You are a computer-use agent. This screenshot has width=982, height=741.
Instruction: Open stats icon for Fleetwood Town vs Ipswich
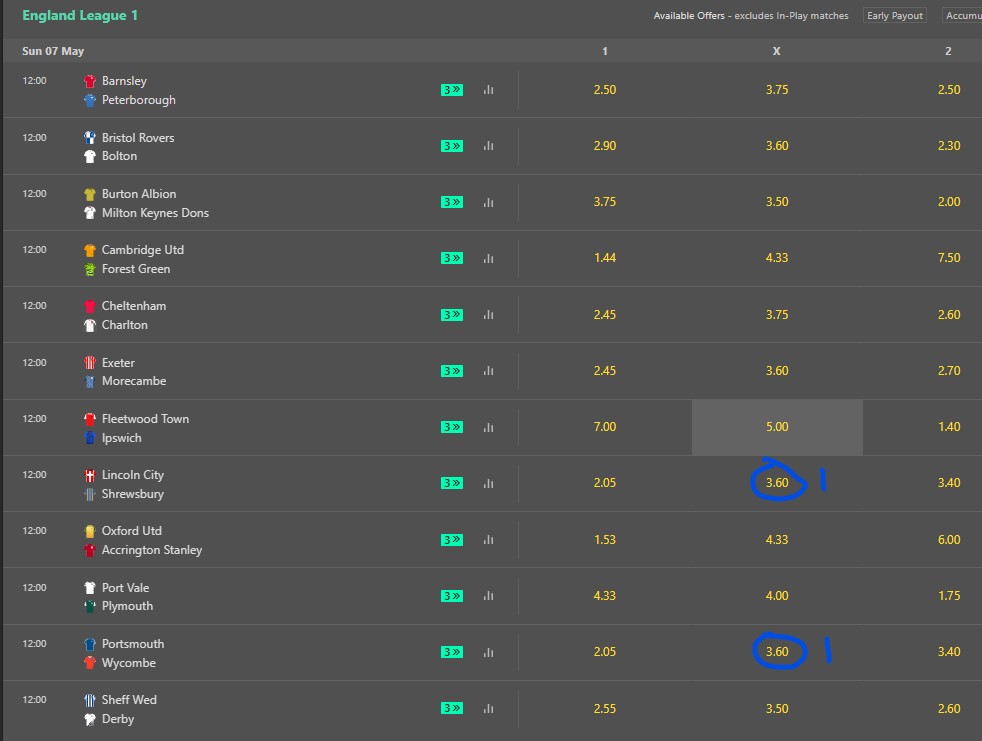pos(488,427)
